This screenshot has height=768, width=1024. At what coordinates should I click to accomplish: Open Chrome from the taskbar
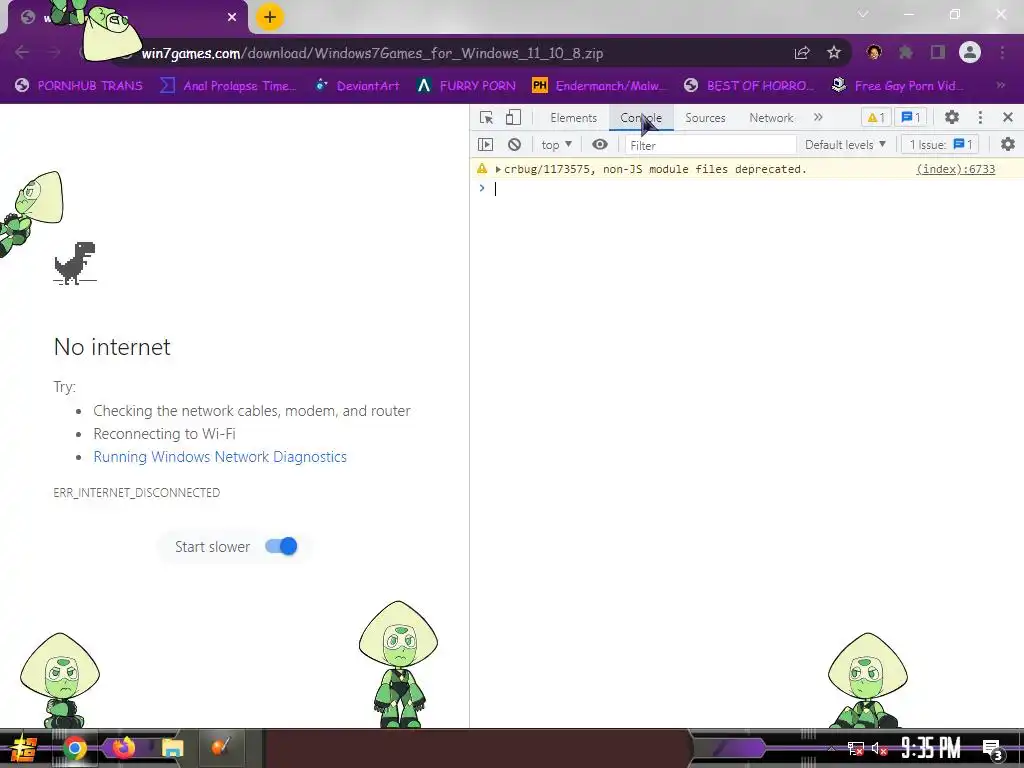(x=74, y=748)
